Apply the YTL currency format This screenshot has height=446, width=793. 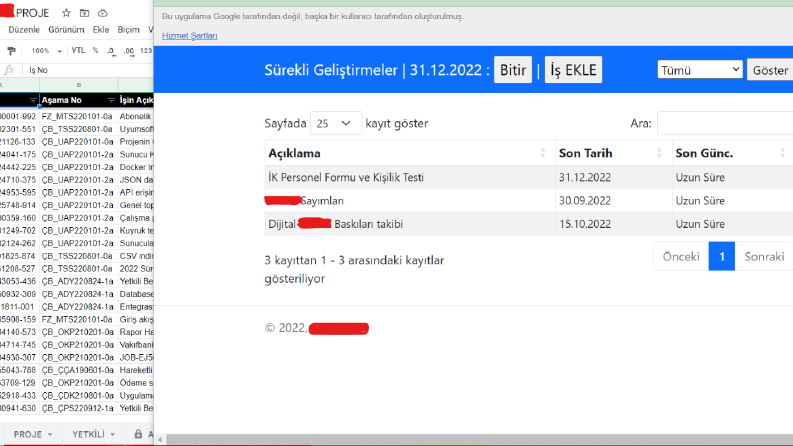point(78,51)
